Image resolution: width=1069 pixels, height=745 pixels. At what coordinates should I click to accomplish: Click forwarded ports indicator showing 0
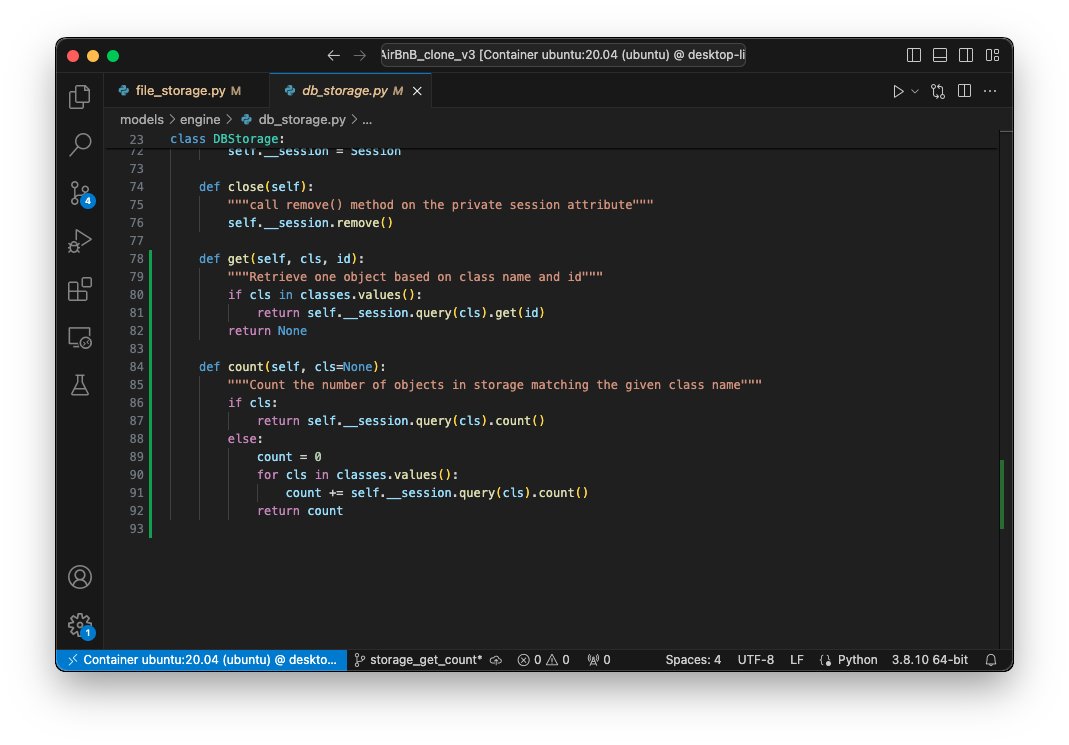pos(599,660)
